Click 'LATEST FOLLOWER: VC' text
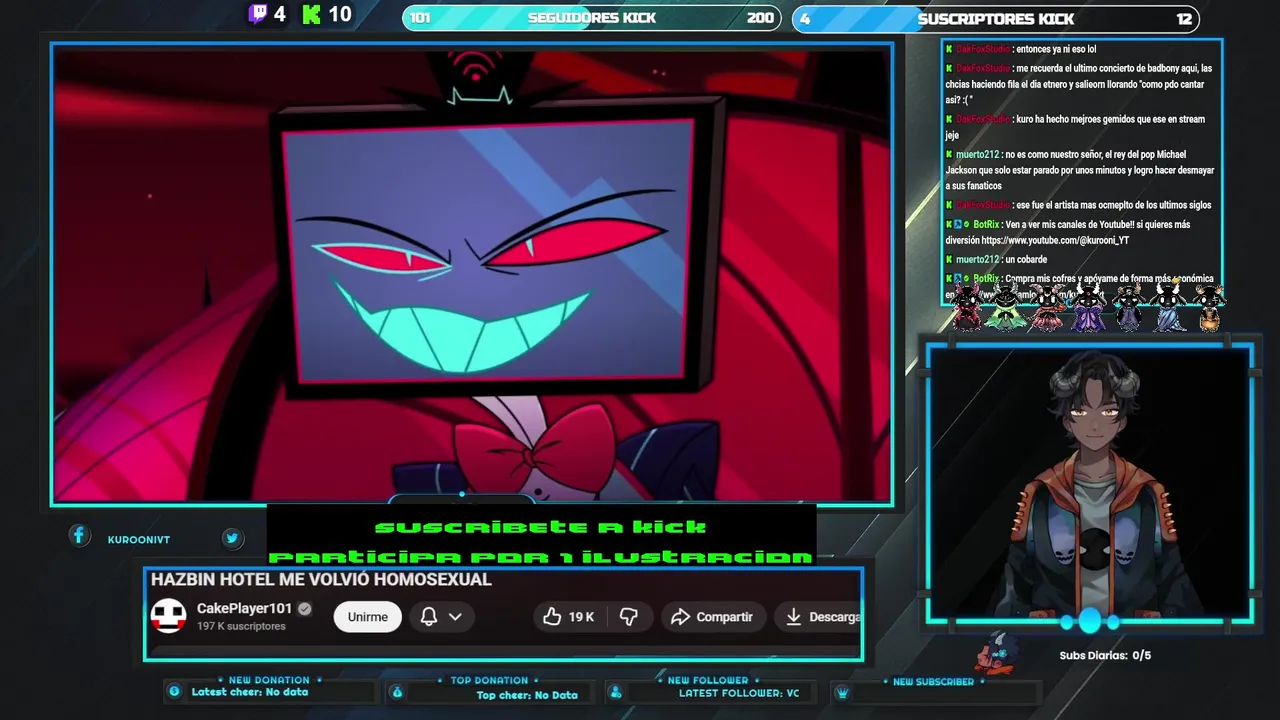The height and width of the screenshot is (720, 1280). (x=739, y=693)
